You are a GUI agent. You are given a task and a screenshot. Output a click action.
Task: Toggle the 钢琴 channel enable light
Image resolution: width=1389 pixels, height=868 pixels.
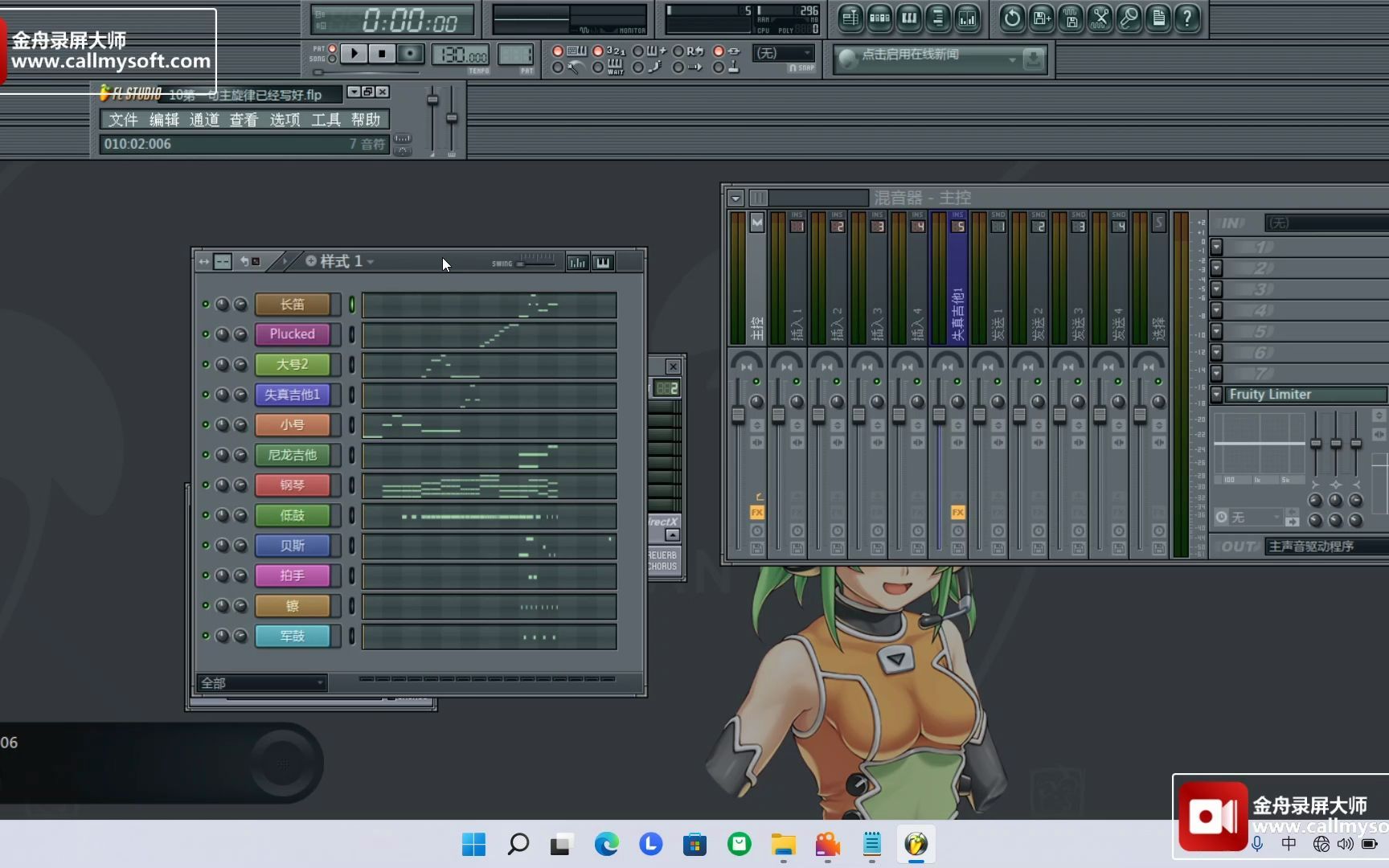point(206,485)
